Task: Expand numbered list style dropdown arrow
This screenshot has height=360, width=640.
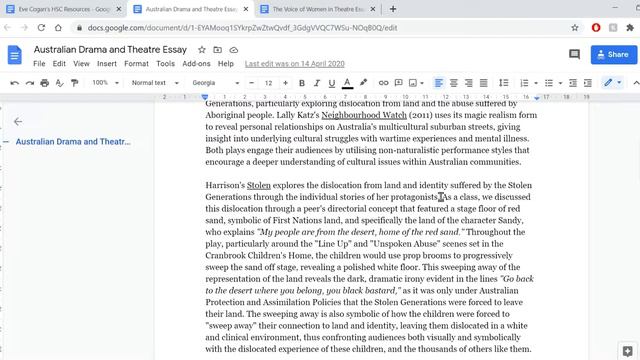Action: 536,83
